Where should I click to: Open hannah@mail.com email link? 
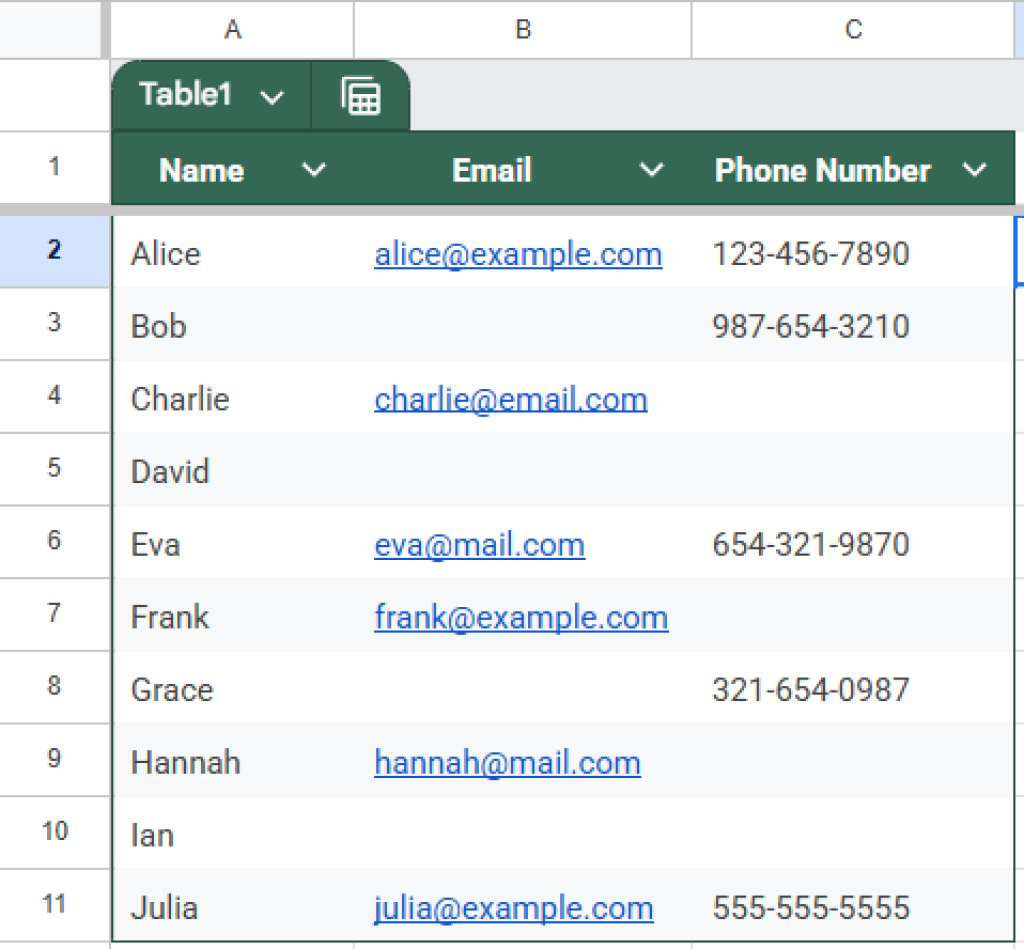pyautogui.click(x=507, y=762)
